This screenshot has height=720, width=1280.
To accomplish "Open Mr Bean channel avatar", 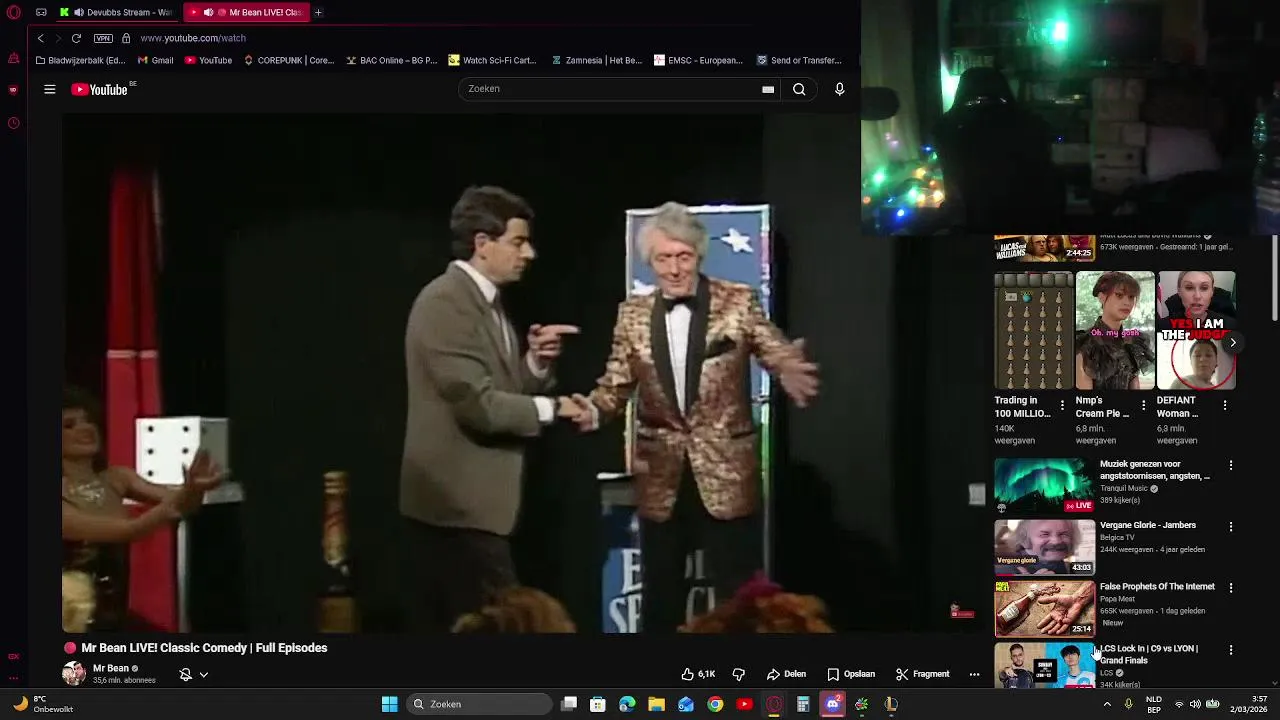I will (74, 673).
